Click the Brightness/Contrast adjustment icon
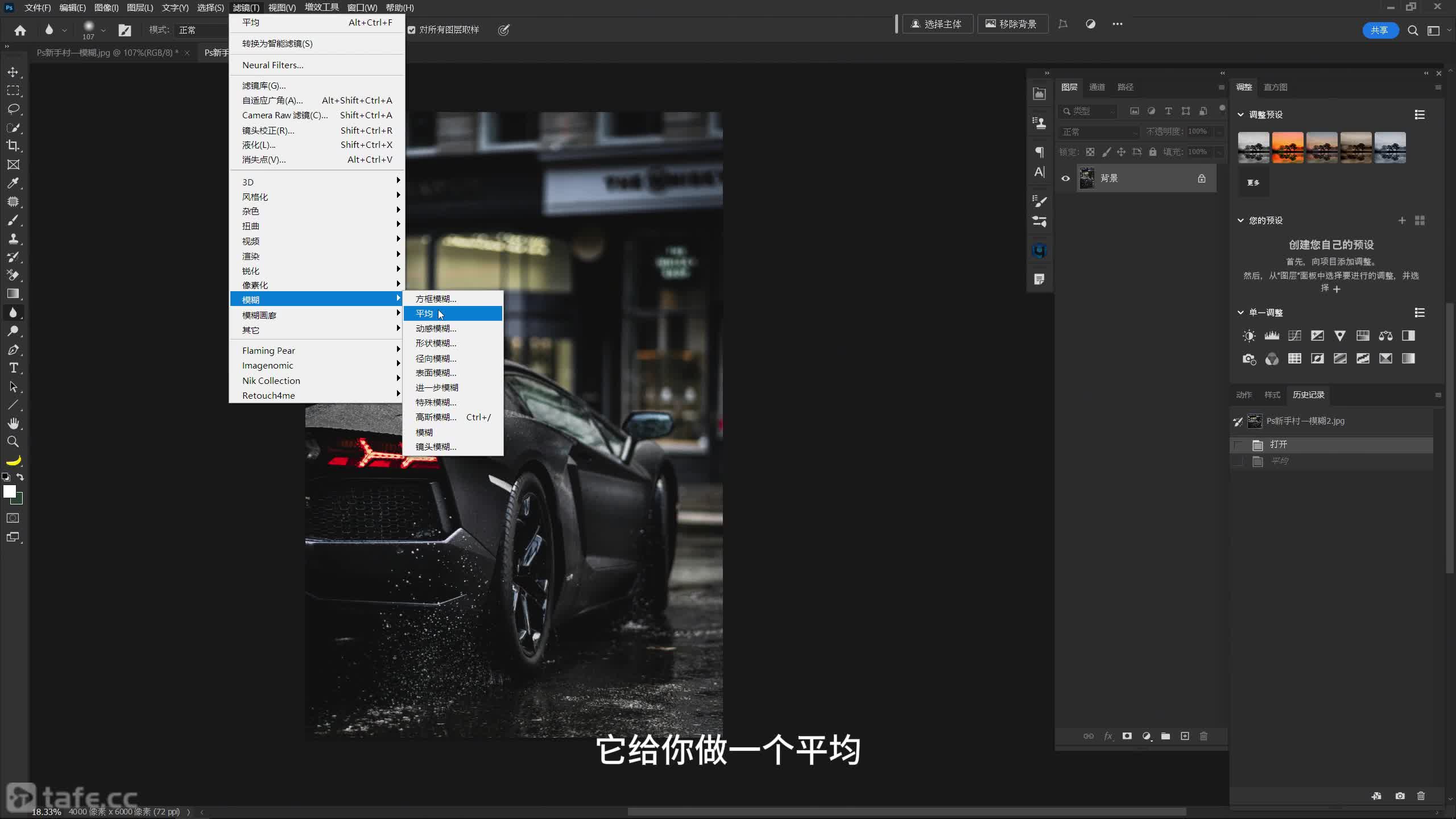 click(x=1249, y=336)
